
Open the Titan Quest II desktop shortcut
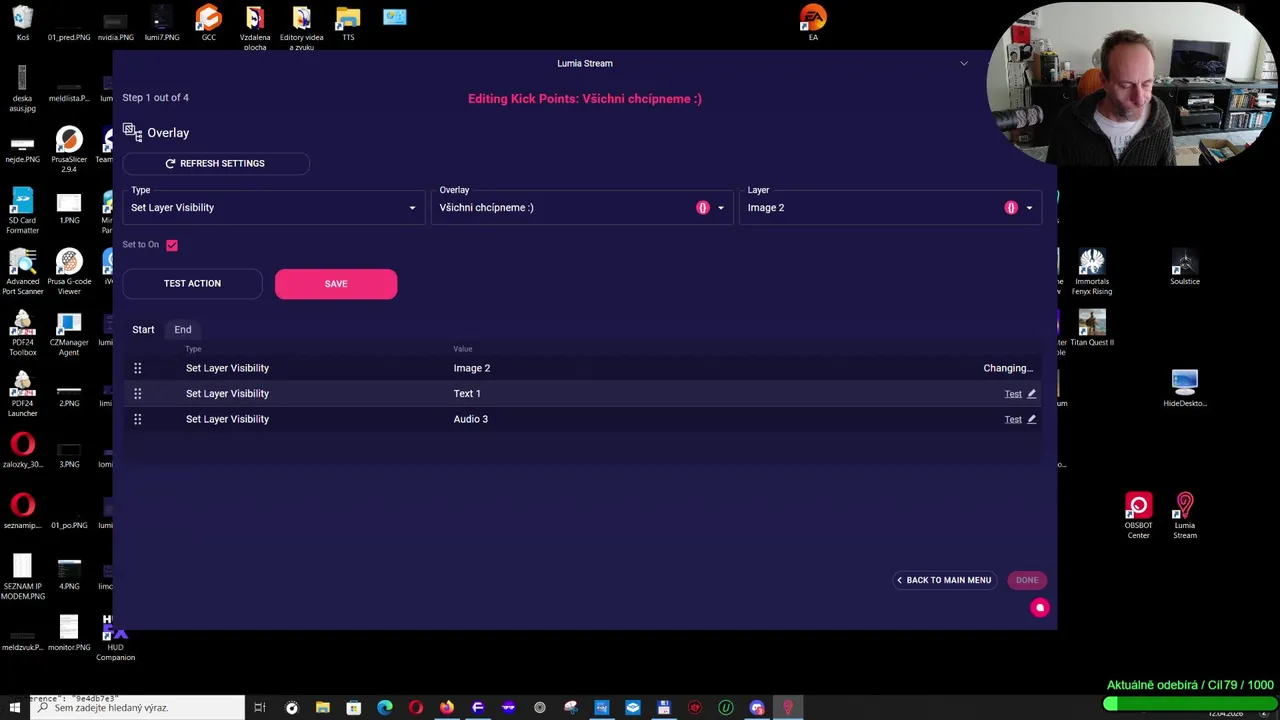coord(1092,328)
